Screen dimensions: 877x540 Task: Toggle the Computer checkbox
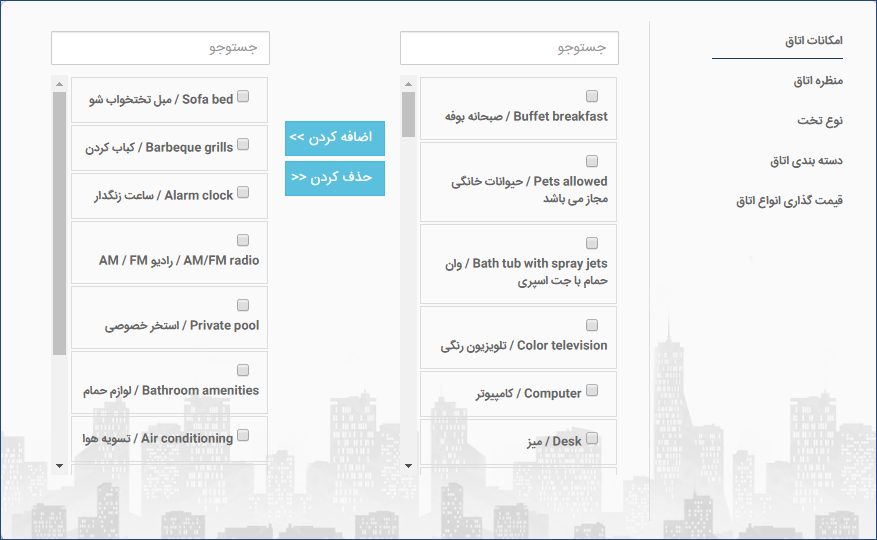click(x=592, y=390)
